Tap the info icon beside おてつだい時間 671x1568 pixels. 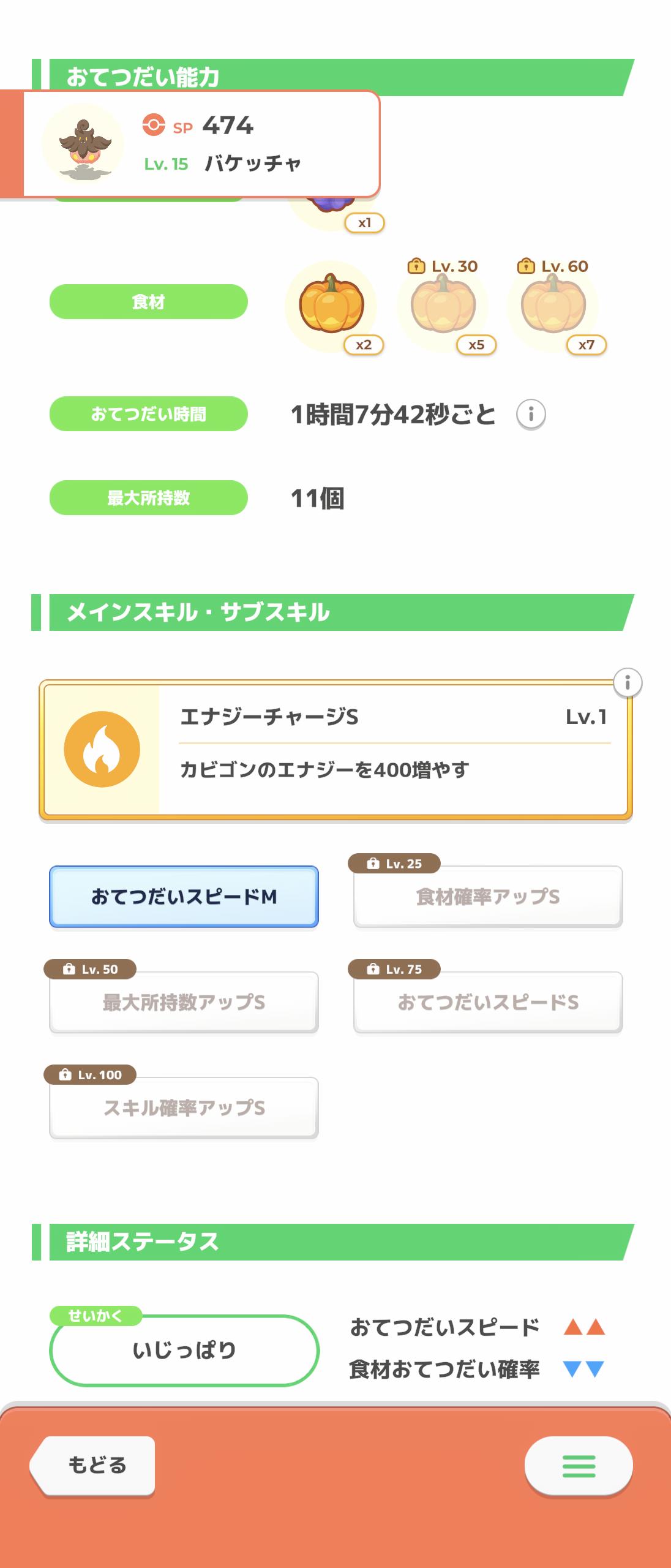(531, 415)
